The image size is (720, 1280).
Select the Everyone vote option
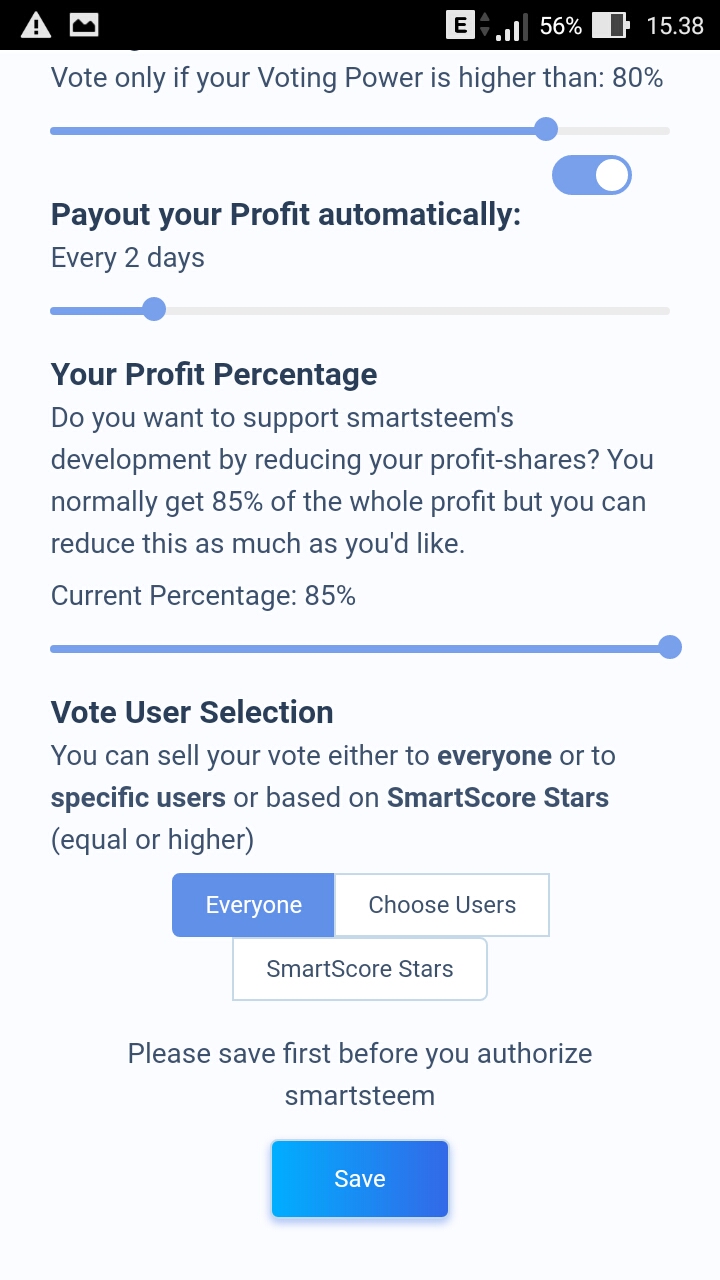253,905
